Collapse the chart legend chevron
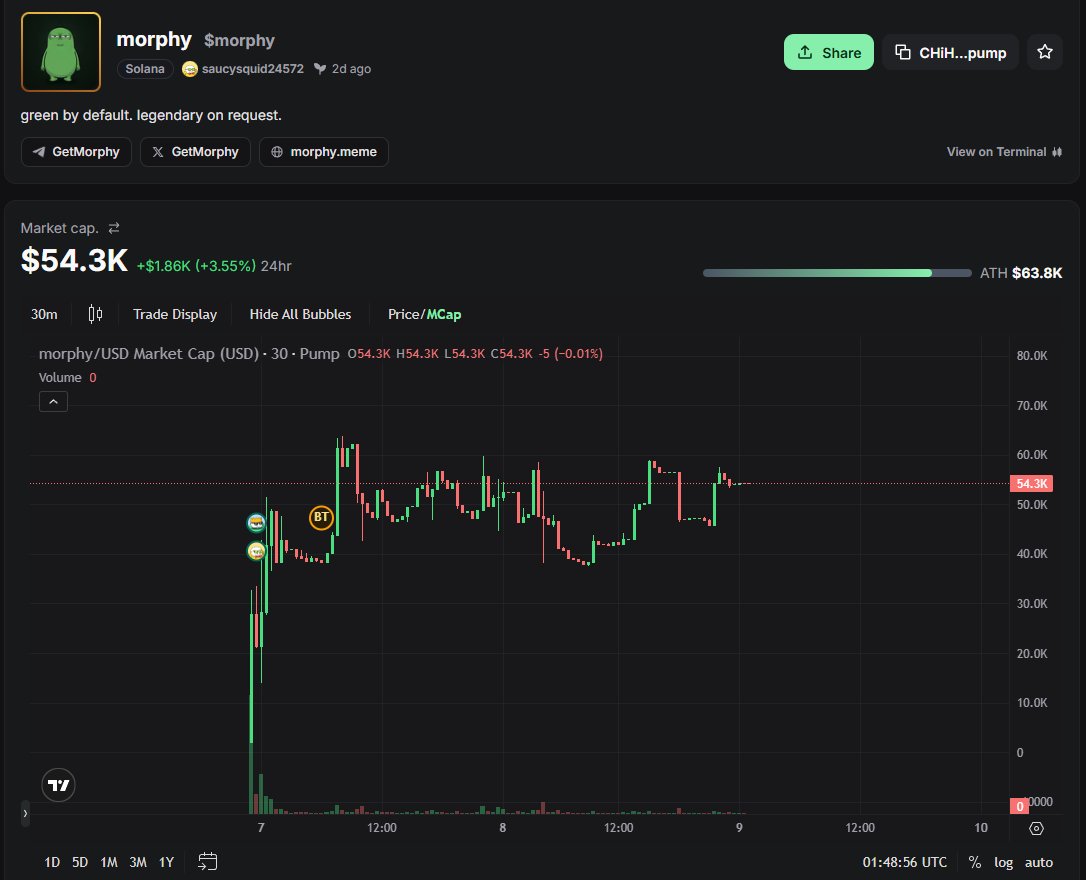 coord(53,402)
